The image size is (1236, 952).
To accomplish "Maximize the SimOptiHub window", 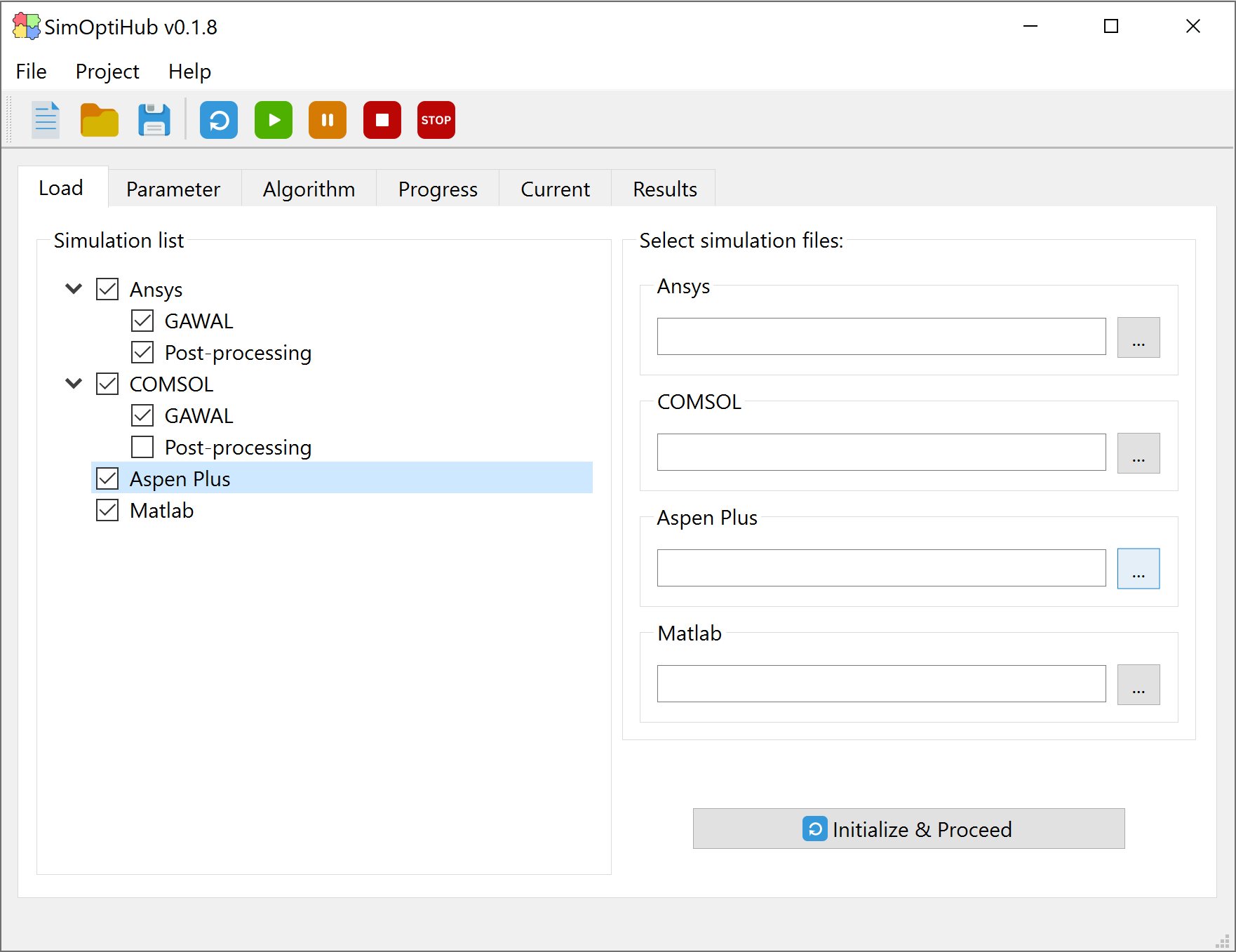I will (1111, 27).
